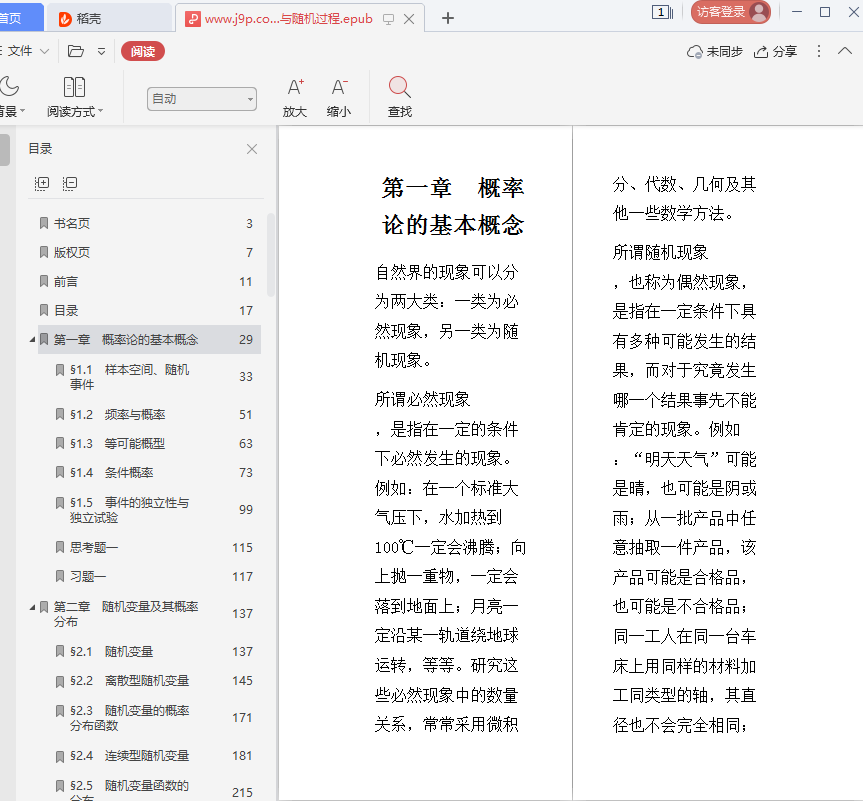The image size is (863, 801).
Task: Click the Zoom Out (缩小) icon
Action: 339,89
